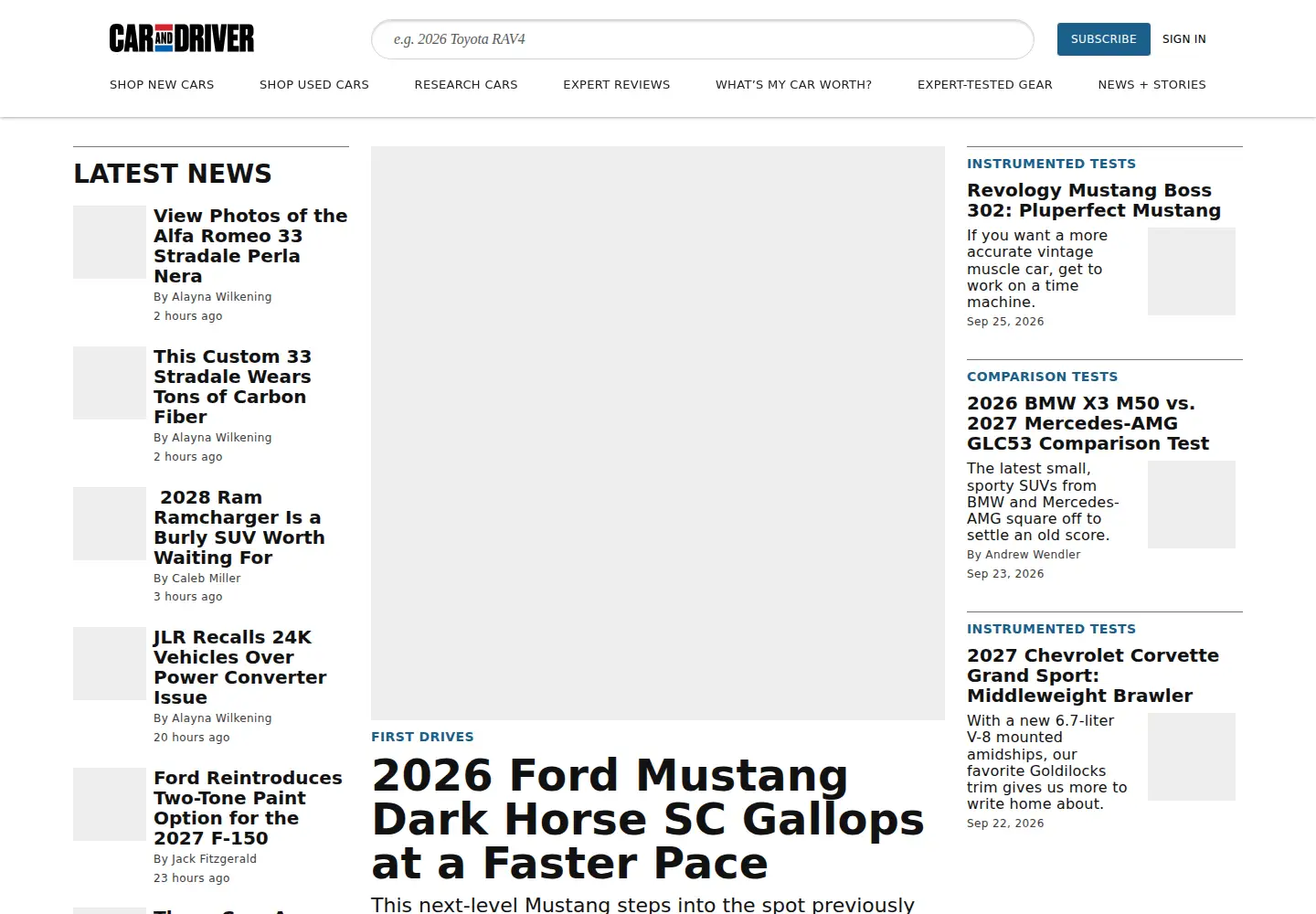Open 2027 Chevrolet Corvette Grand Sport article
This screenshot has width=1316, height=914.
coord(1093,675)
